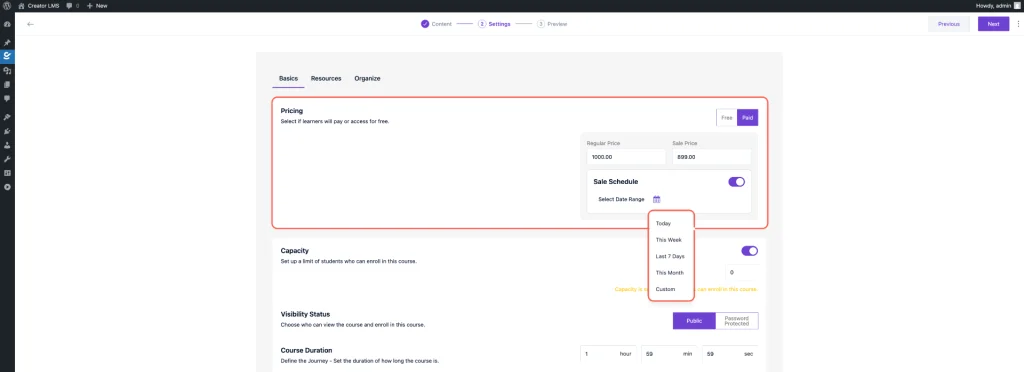Open the Pages icon in sidebar
Viewport: 1024px width, 372px height.
click(x=7, y=84)
